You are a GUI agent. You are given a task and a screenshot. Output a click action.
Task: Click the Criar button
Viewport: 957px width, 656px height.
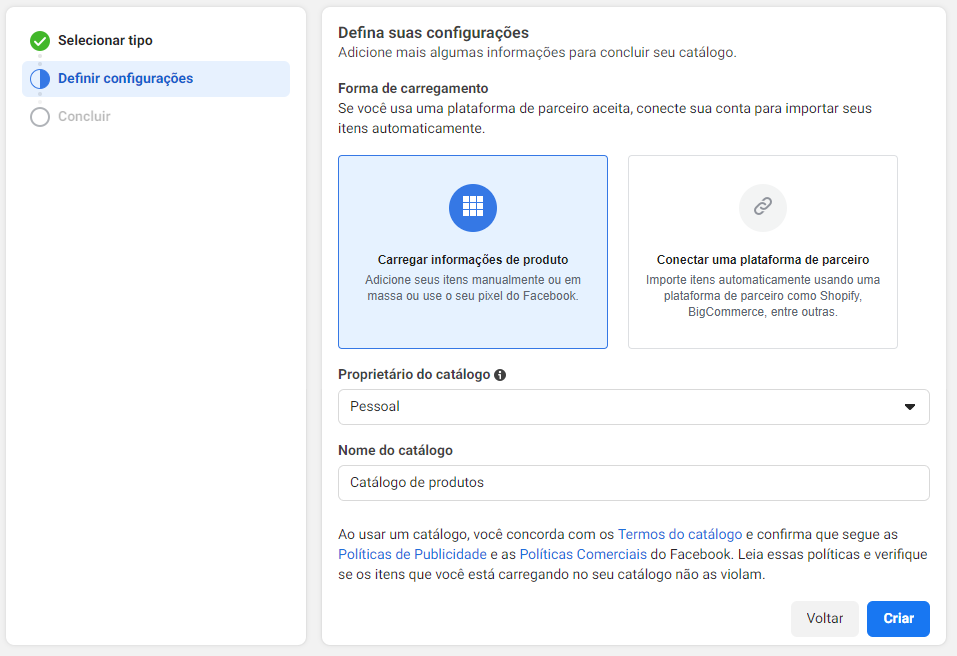[898, 618]
